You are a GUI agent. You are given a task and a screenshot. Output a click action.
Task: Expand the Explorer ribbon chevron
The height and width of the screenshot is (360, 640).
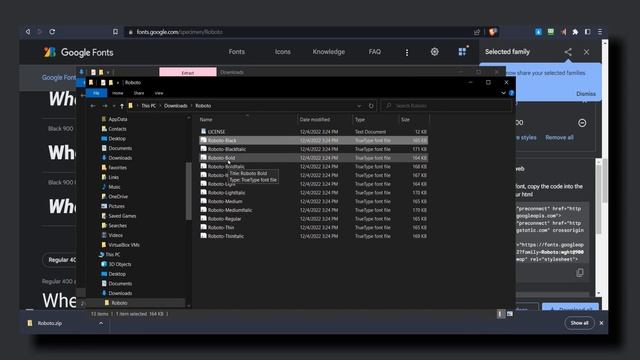click(x=503, y=93)
